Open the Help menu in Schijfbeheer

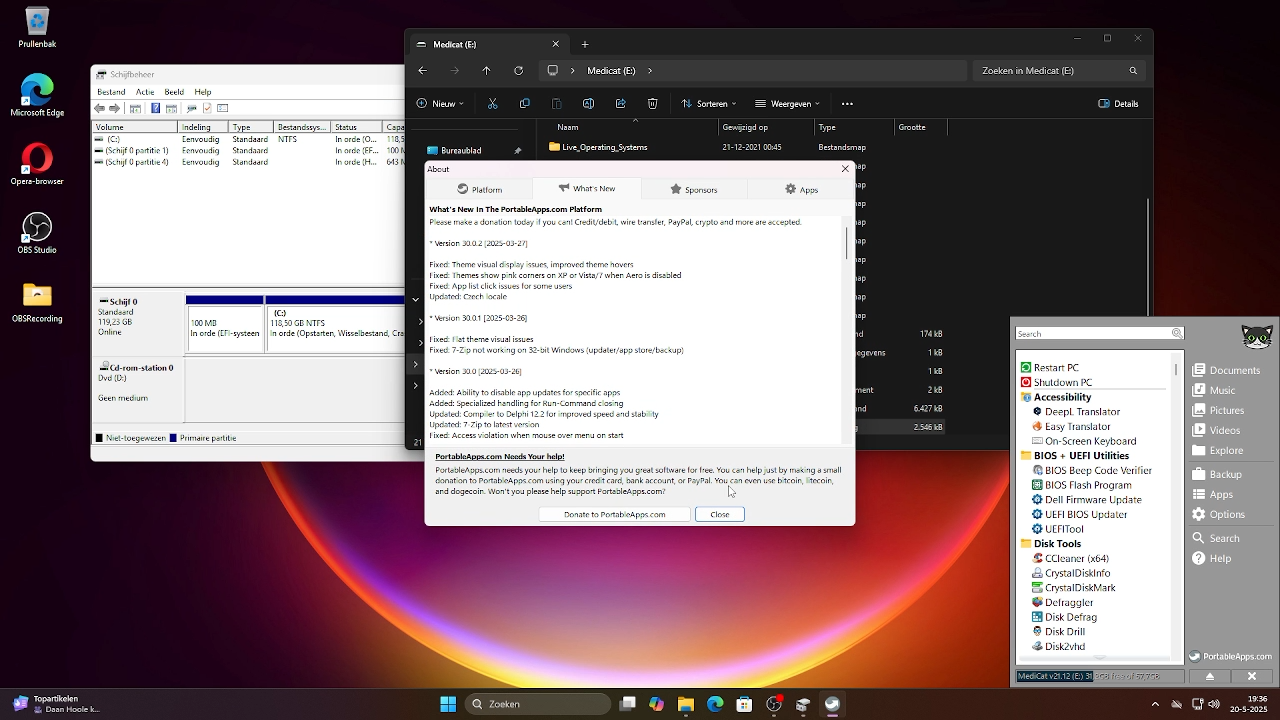(203, 92)
